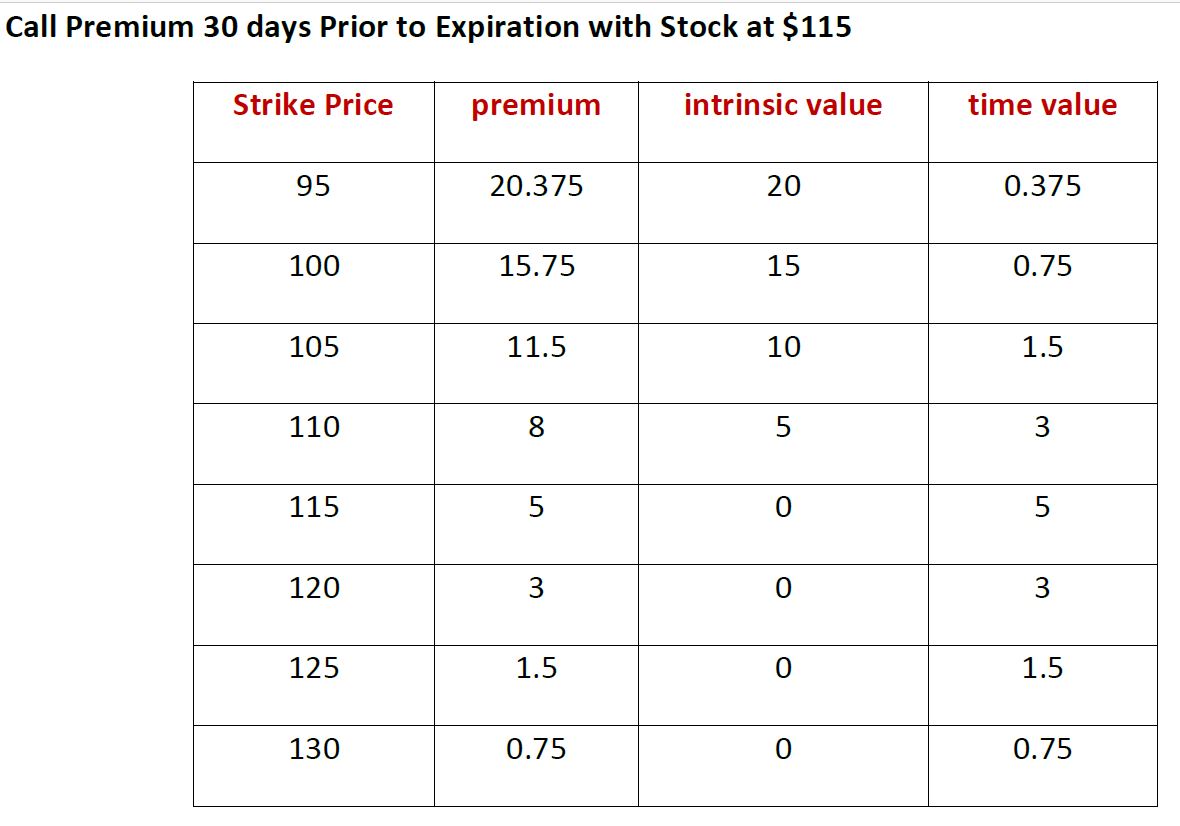Viewport: 1180px width, 826px height.
Task: Select the 120 strike price cell
Action: 314,588
